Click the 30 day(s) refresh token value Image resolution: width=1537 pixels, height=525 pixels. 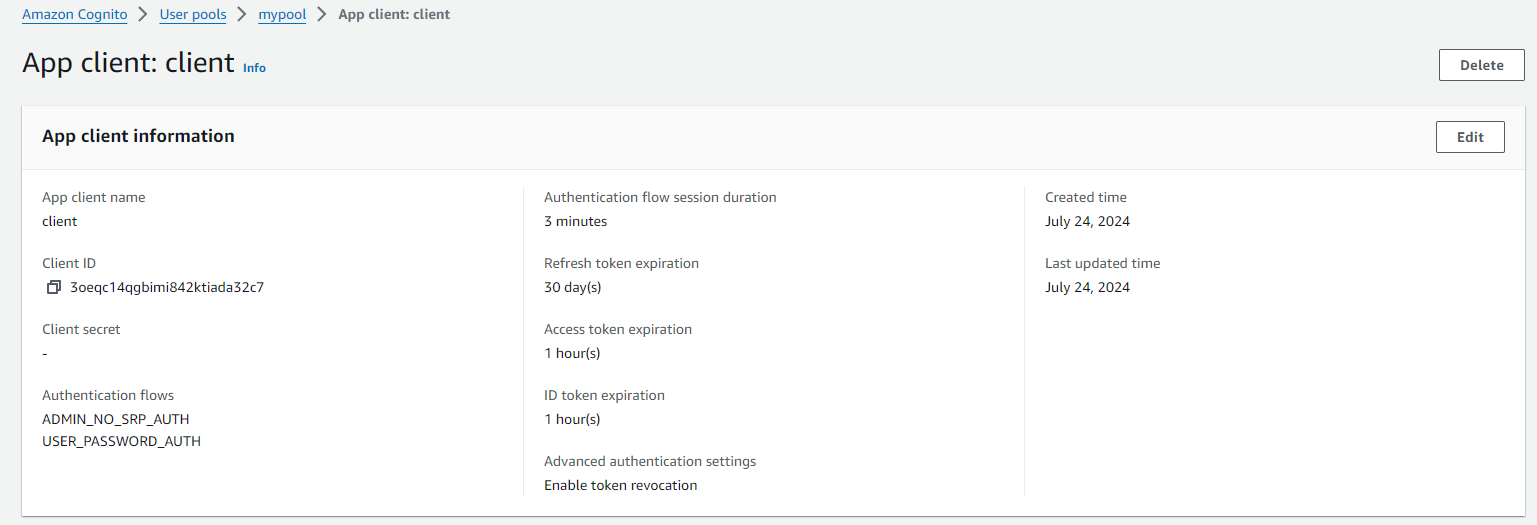pos(573,287)
